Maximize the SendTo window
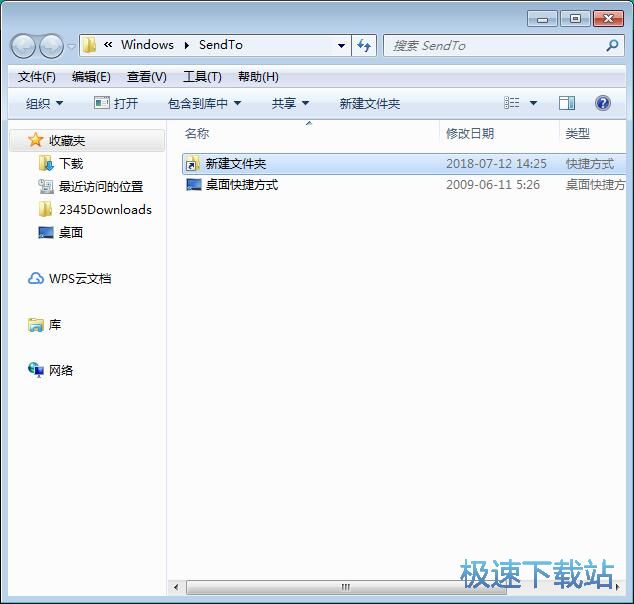The image size is (634, 604). (x=575, y=19)
